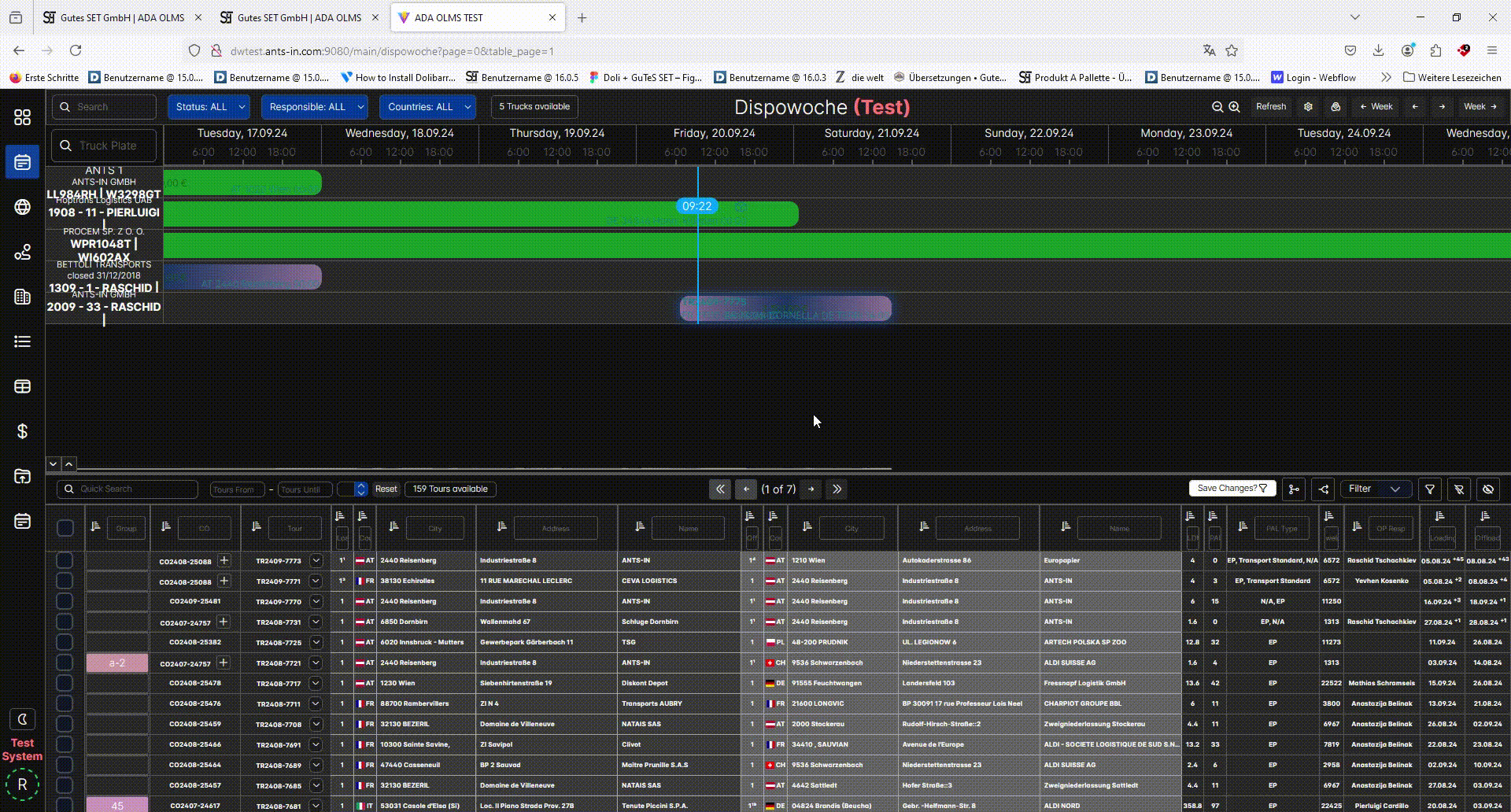Tick checkbox for tour TR2408-7725
Viewport: 1511px width, 812px height.
click(x=65, y=642)
